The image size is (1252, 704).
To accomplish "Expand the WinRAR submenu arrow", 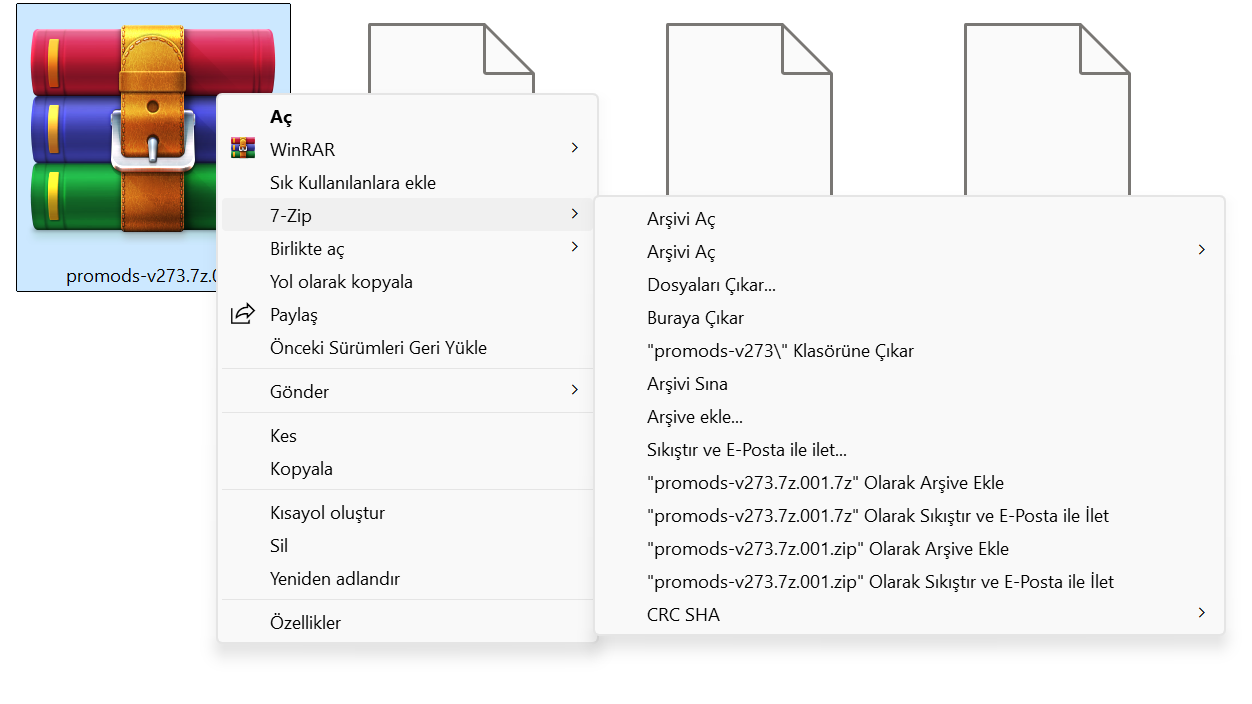I will 574,148.
